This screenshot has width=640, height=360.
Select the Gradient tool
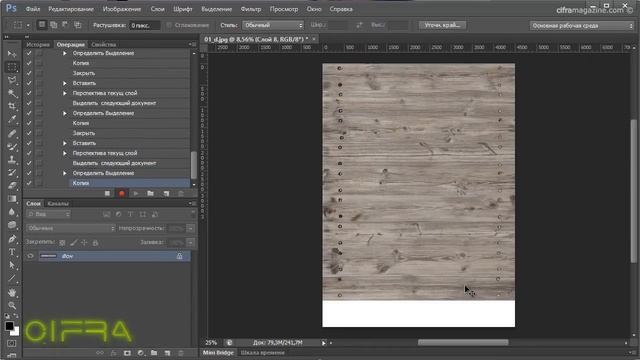(12, 199)
